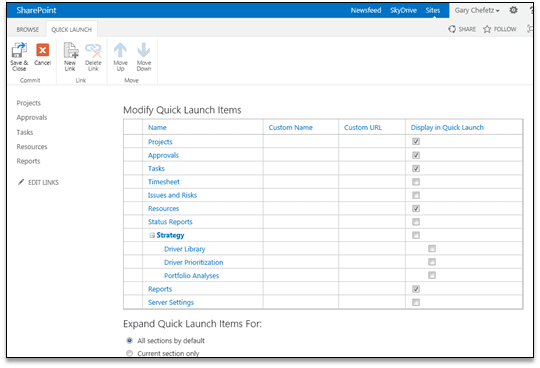This screenshot has height=368, width=540.
Task: Enable Driver Library checkbox
Action: [x=432, y=249]
